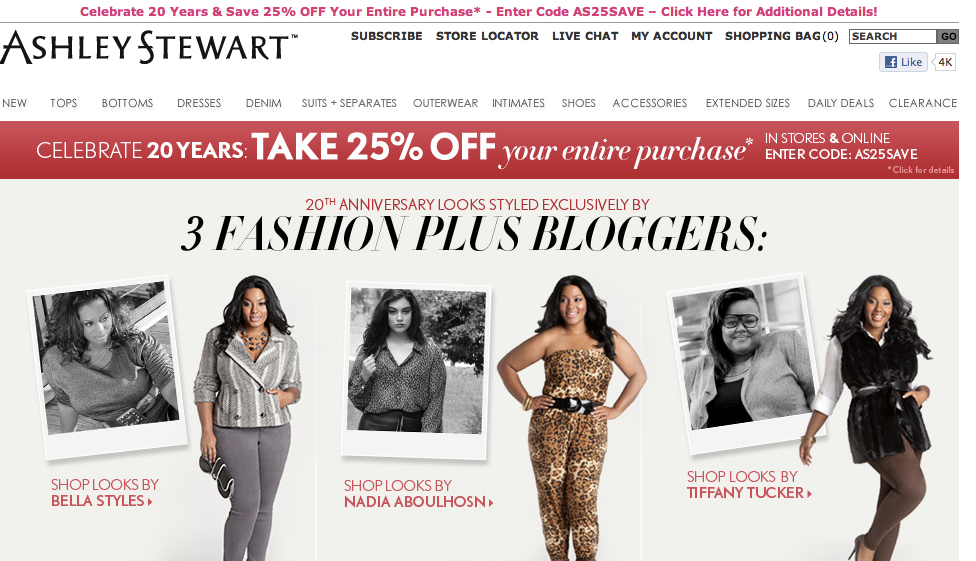976x561 pixels.
Task: Open the Store Locator link
Action: 487,36
